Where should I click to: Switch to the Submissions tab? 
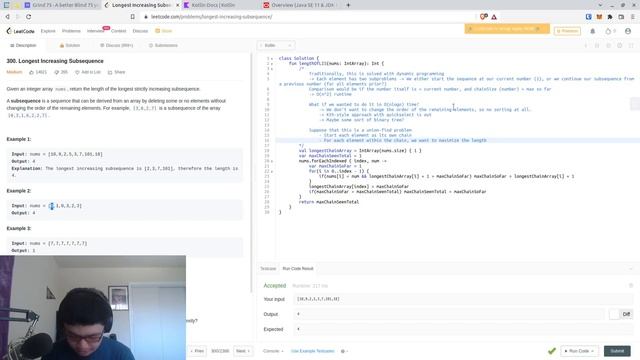click(x=163, y=45)
